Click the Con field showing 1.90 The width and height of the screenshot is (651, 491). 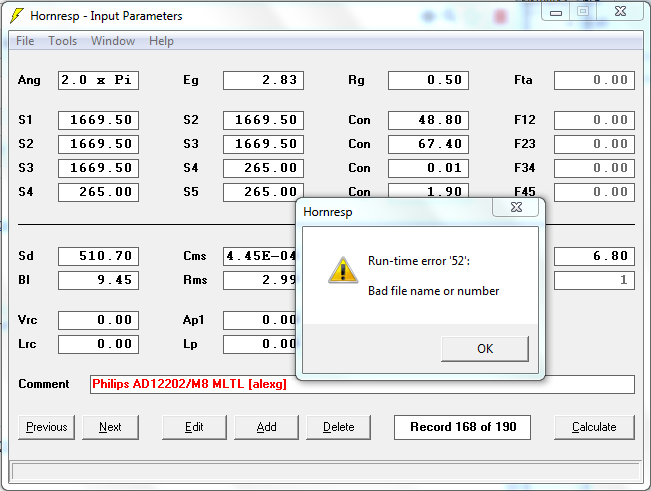coord(428,191)
